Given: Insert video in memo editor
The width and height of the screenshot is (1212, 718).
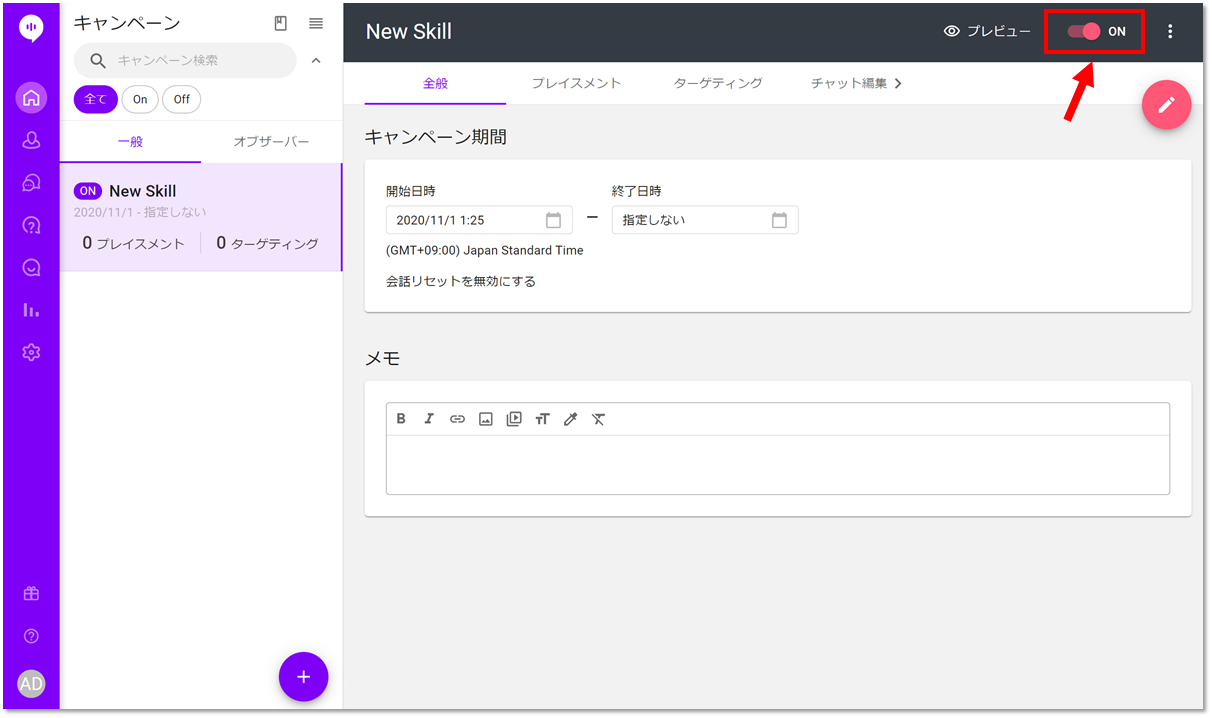Looking at the screenshot, I should tap(514, 419).
